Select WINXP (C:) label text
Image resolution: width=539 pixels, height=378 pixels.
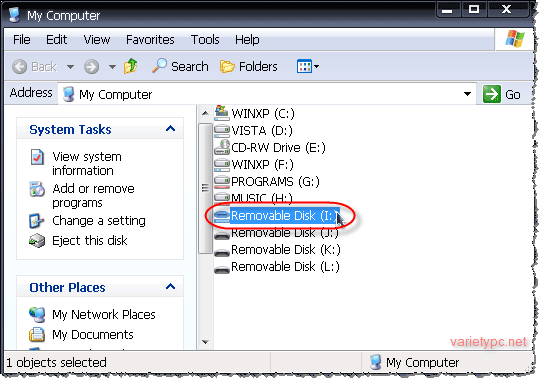tap(263, 113)
